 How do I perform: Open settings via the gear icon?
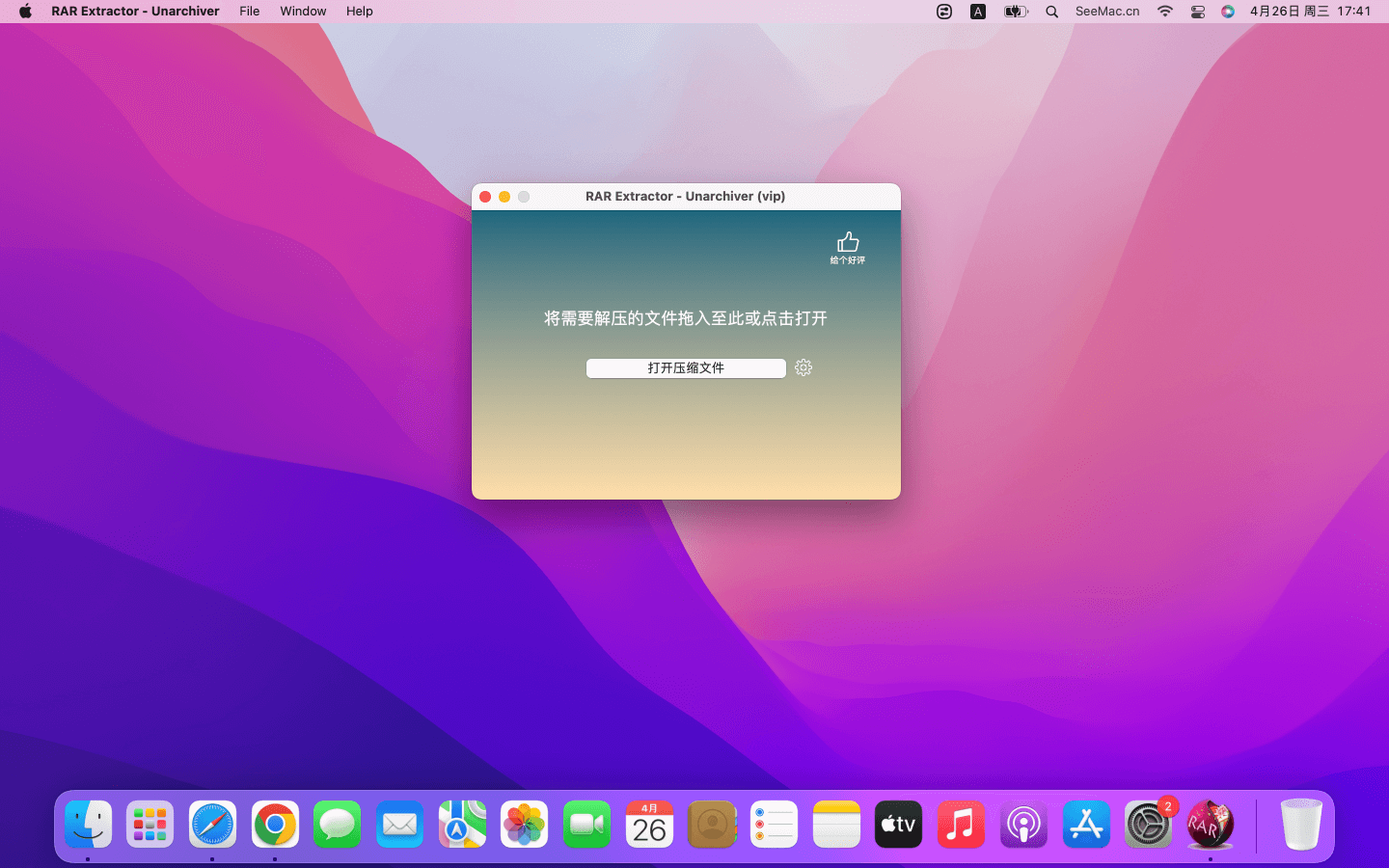point(803,367)
